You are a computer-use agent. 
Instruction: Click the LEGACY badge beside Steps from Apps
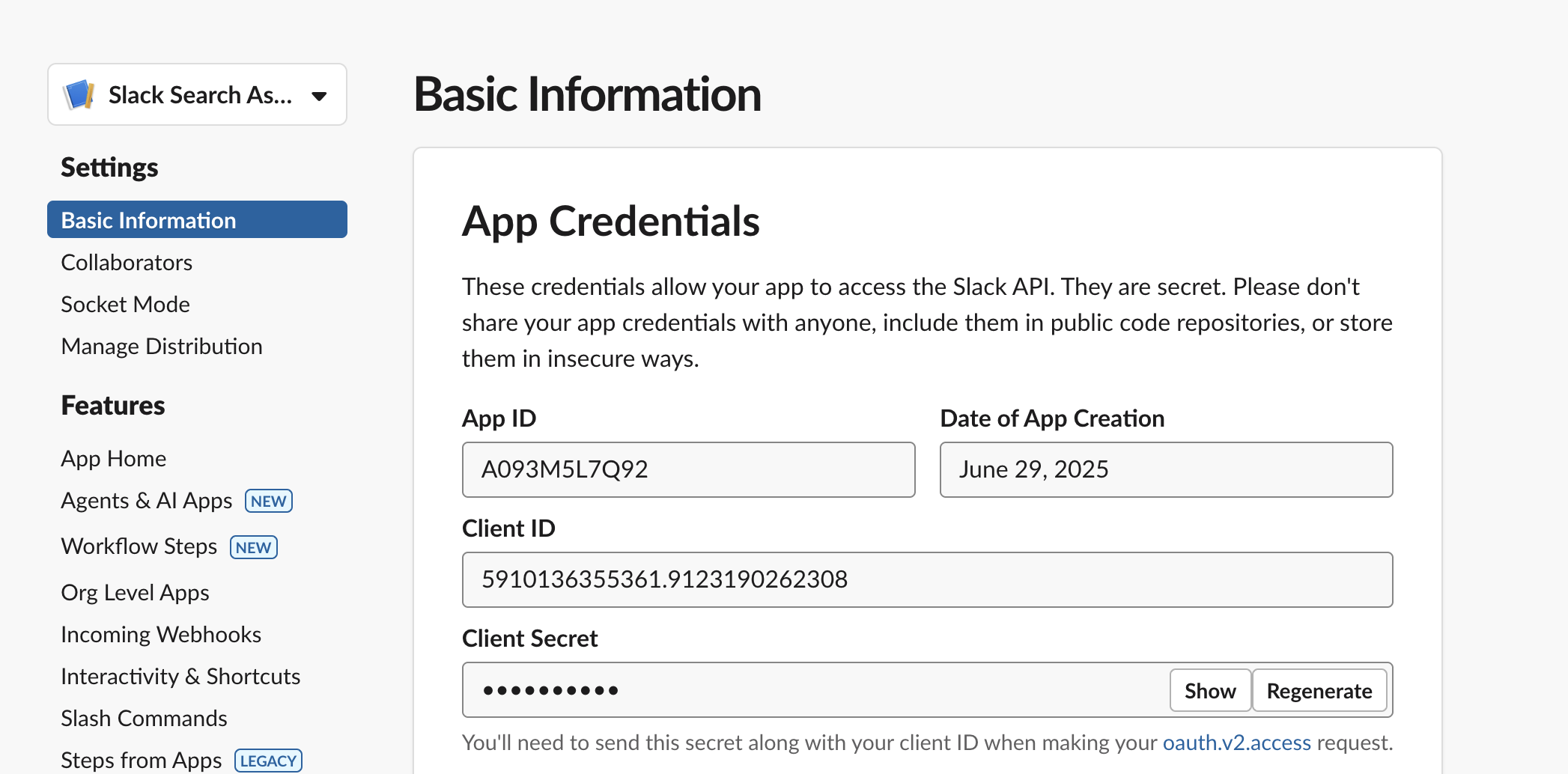(x=267, y=761)
